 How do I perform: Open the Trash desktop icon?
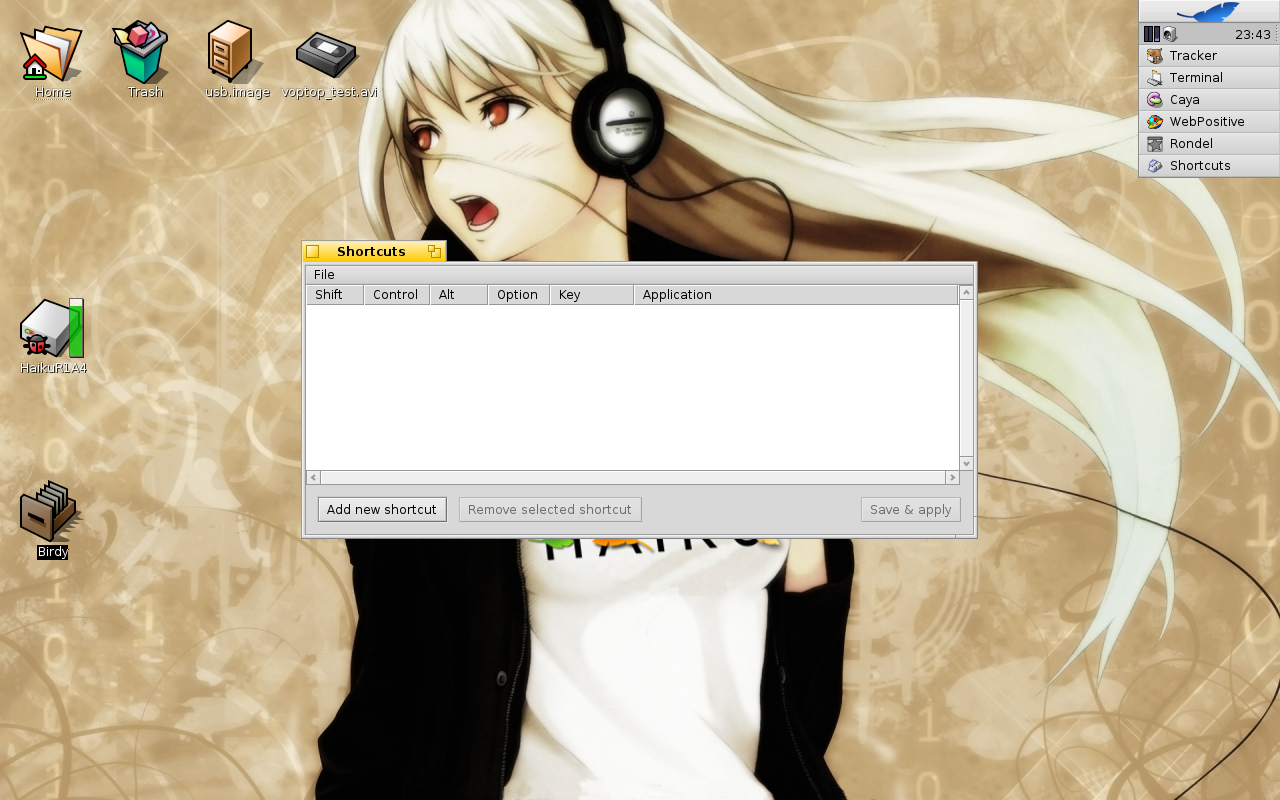(143, 54)
